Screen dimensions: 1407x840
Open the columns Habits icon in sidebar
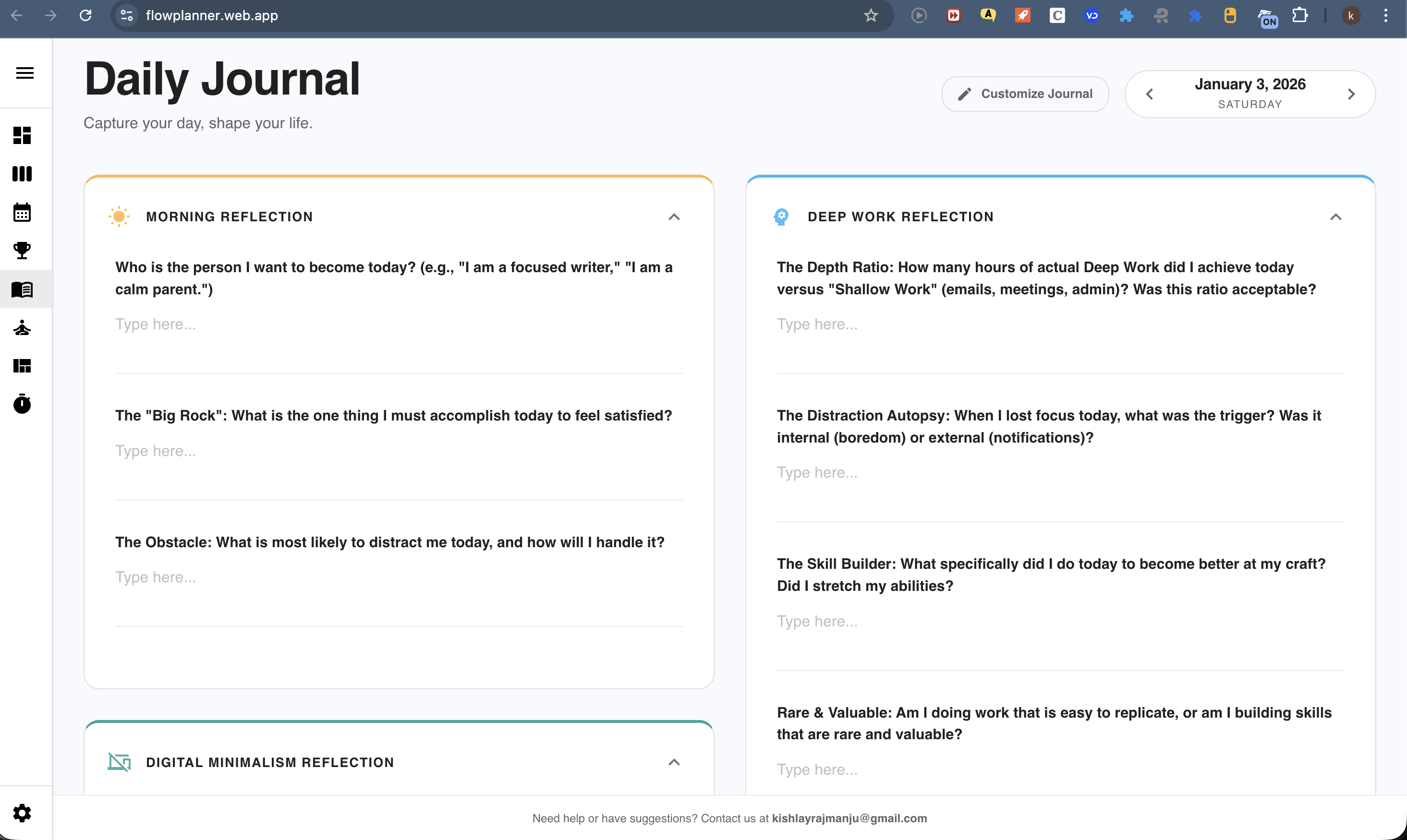22,174
